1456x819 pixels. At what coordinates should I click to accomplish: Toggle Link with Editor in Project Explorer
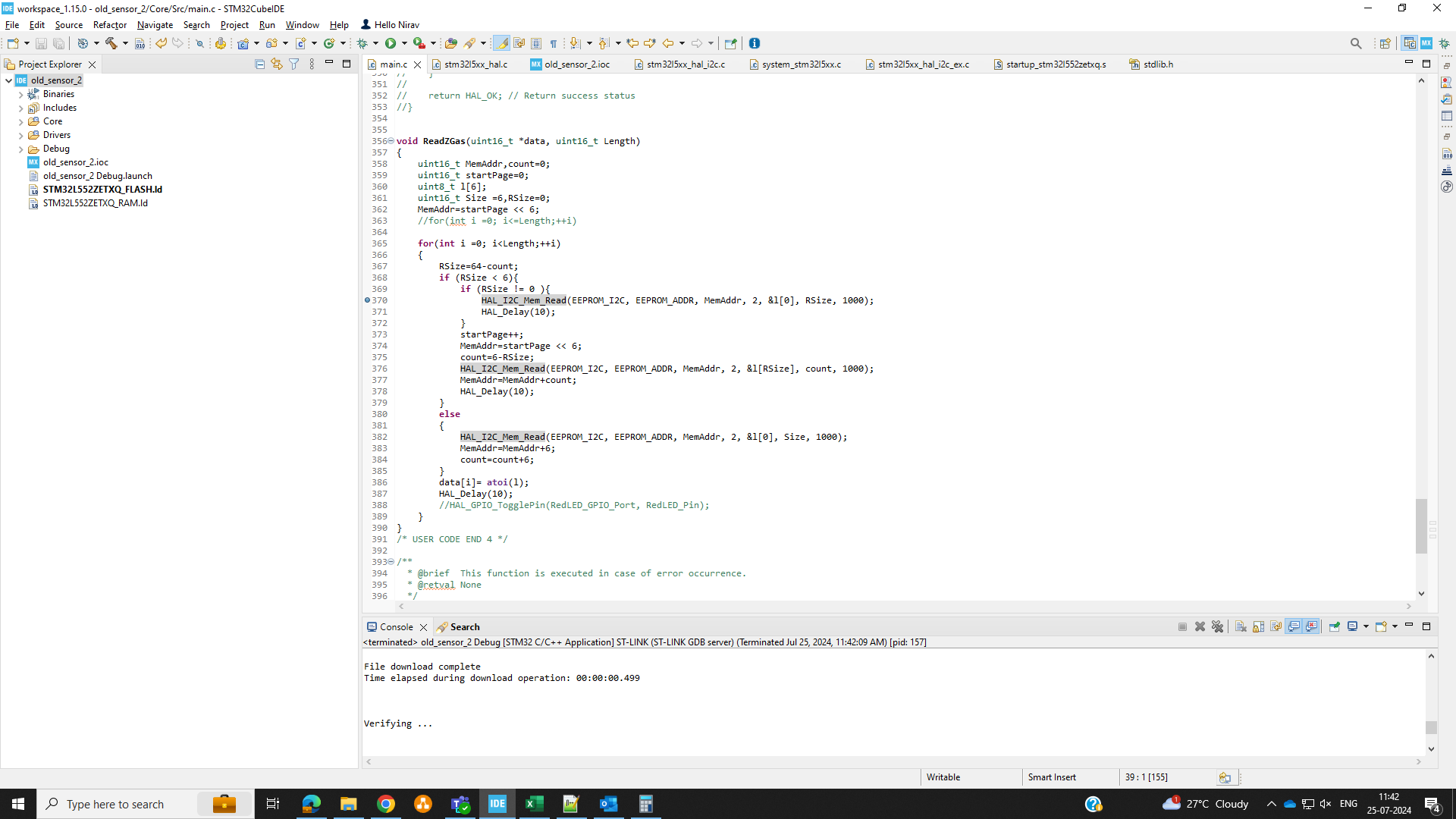277,64
